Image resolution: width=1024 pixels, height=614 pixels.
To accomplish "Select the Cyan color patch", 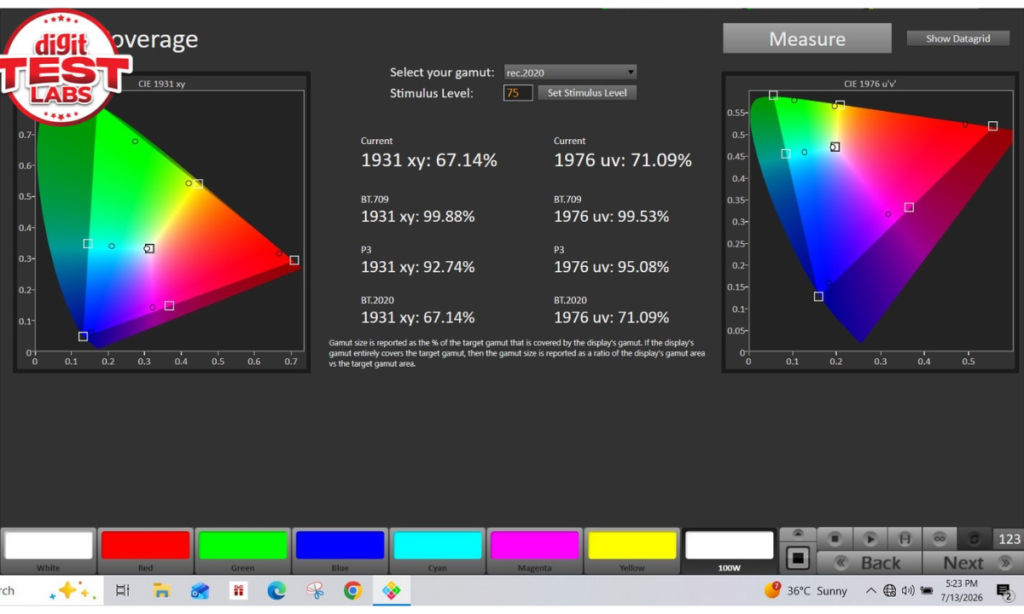I will (x=437, y=551).
